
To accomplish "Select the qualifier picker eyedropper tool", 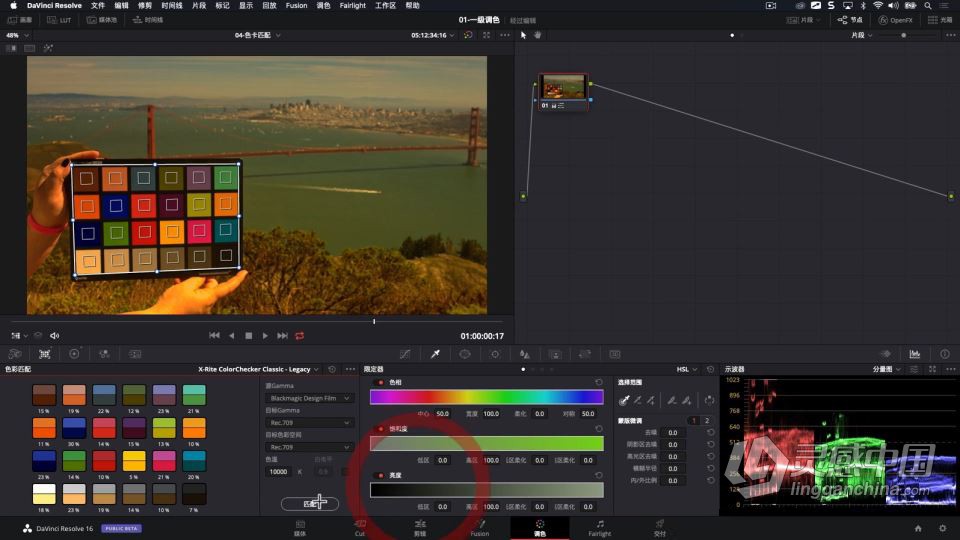I will pos(624,400).
